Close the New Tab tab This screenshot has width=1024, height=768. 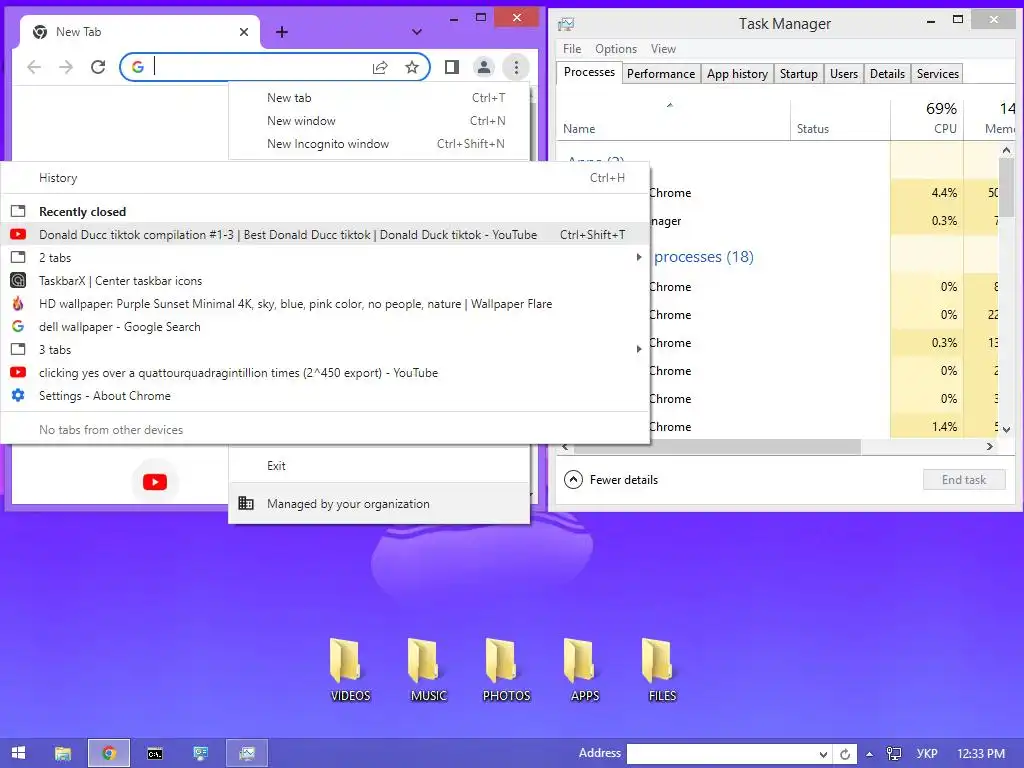coord(244,32)
